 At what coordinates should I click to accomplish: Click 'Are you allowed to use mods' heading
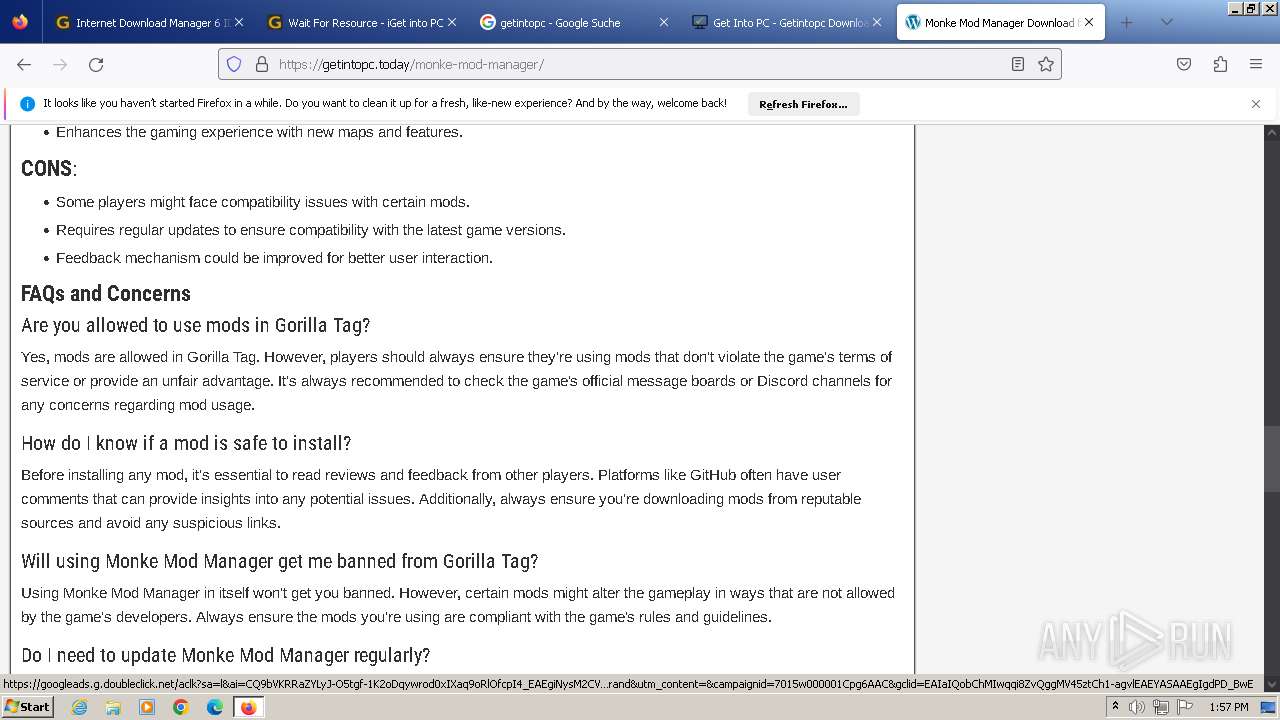pos(196,325)
